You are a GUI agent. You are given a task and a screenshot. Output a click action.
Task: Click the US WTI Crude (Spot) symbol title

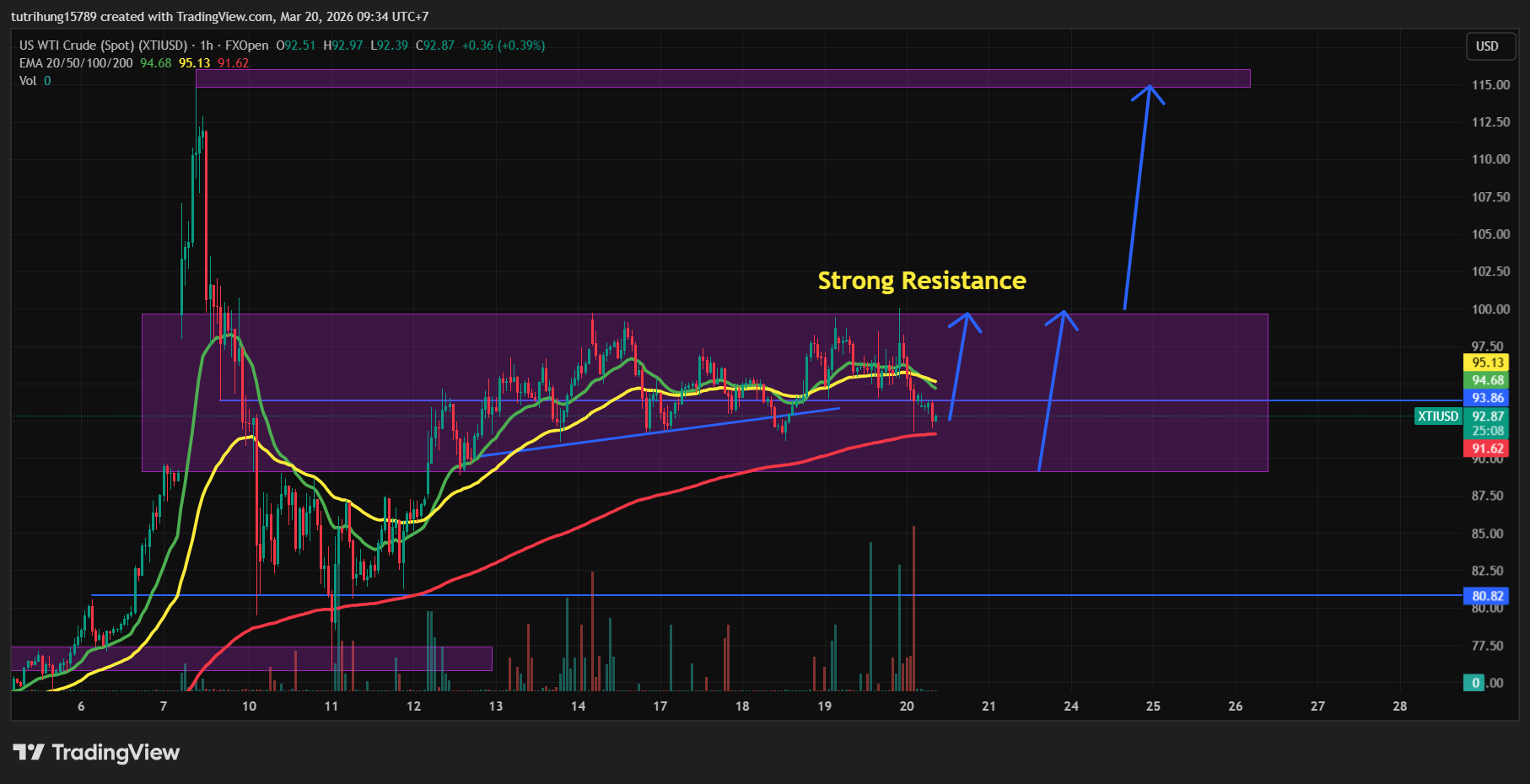click(103, 46)
